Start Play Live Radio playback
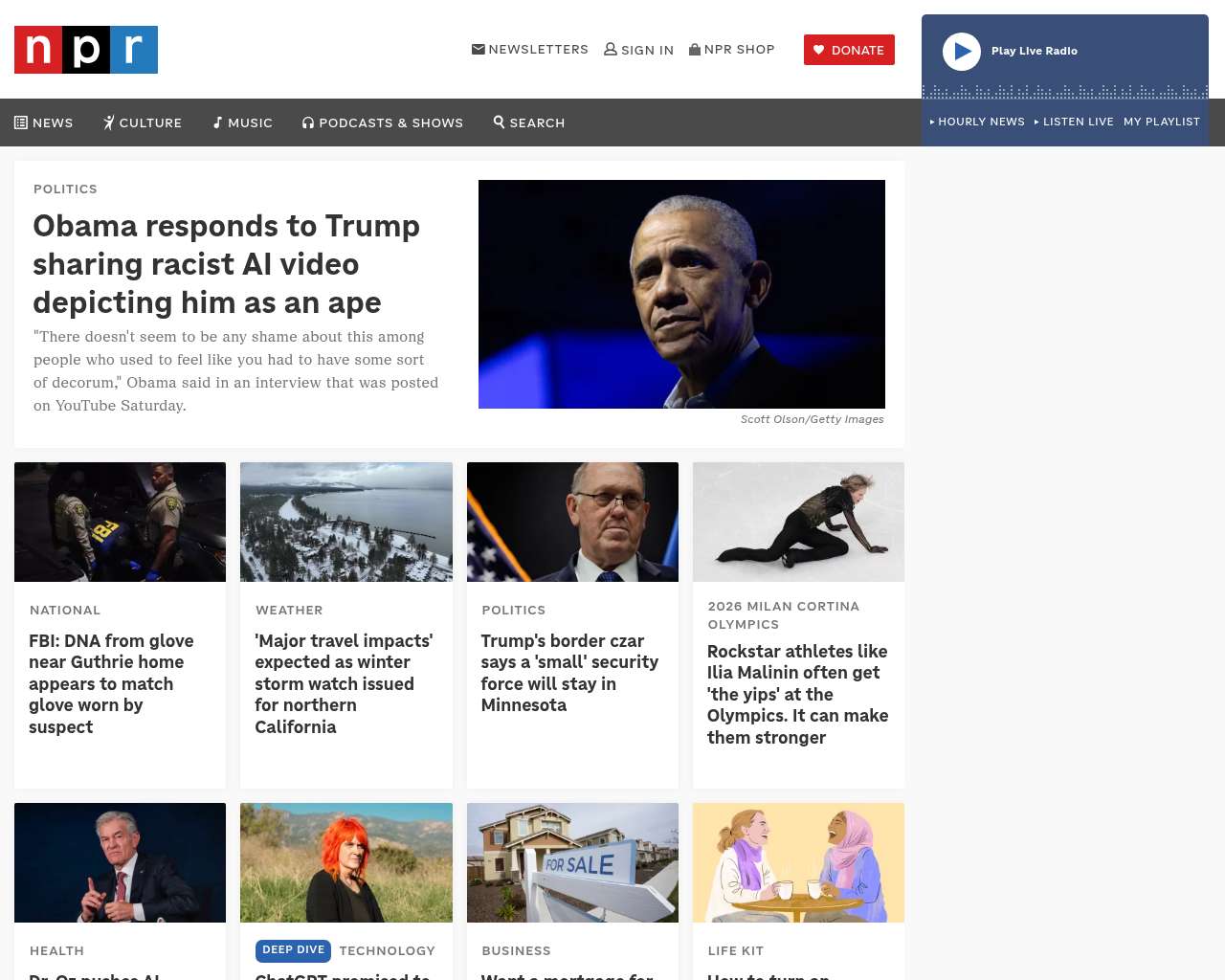The width and height of the screenshot is (1225, 980). (962, 52)
